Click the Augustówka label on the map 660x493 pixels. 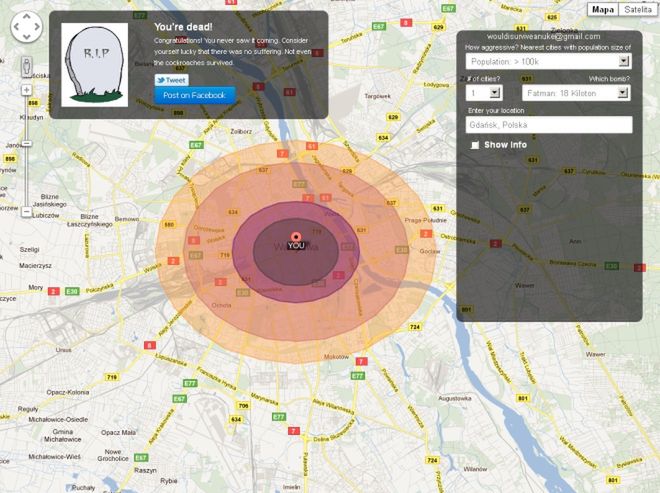(x=455, y=398)
